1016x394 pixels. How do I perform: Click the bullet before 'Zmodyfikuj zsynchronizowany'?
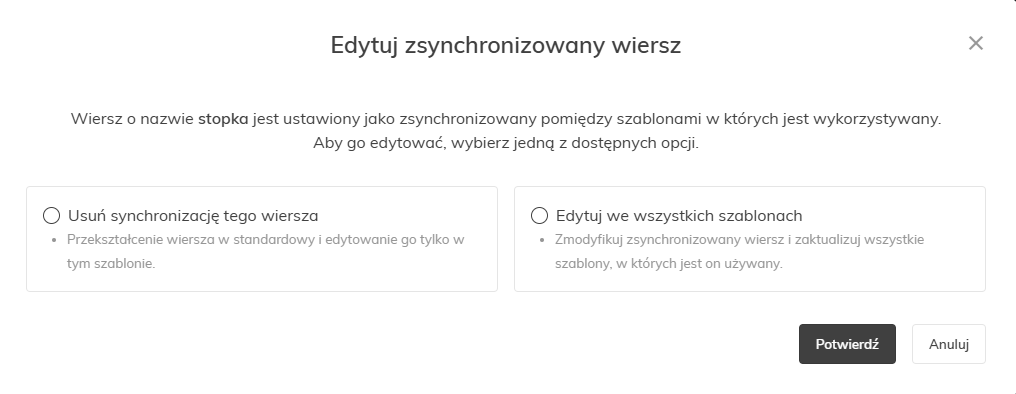coord(542,240)
